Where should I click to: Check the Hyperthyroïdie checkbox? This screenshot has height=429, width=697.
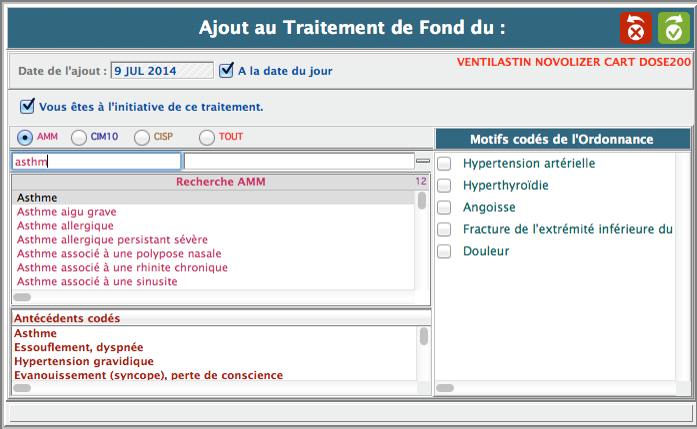[445, 185]
